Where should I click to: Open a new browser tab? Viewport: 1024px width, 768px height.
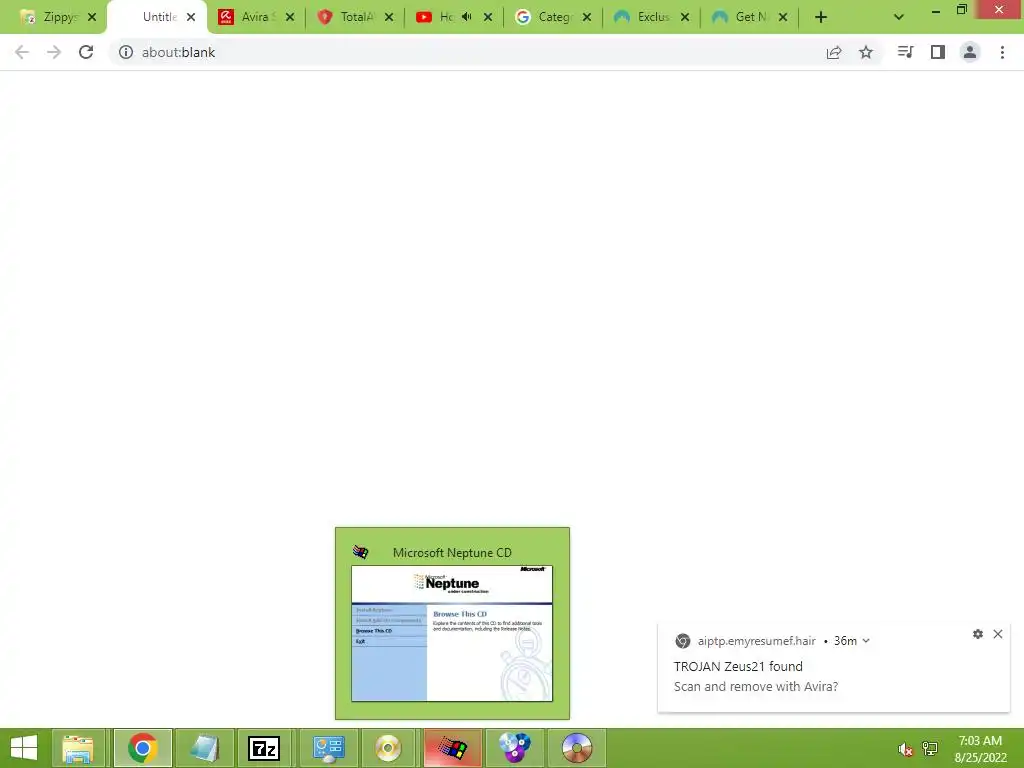coord(821,17)
